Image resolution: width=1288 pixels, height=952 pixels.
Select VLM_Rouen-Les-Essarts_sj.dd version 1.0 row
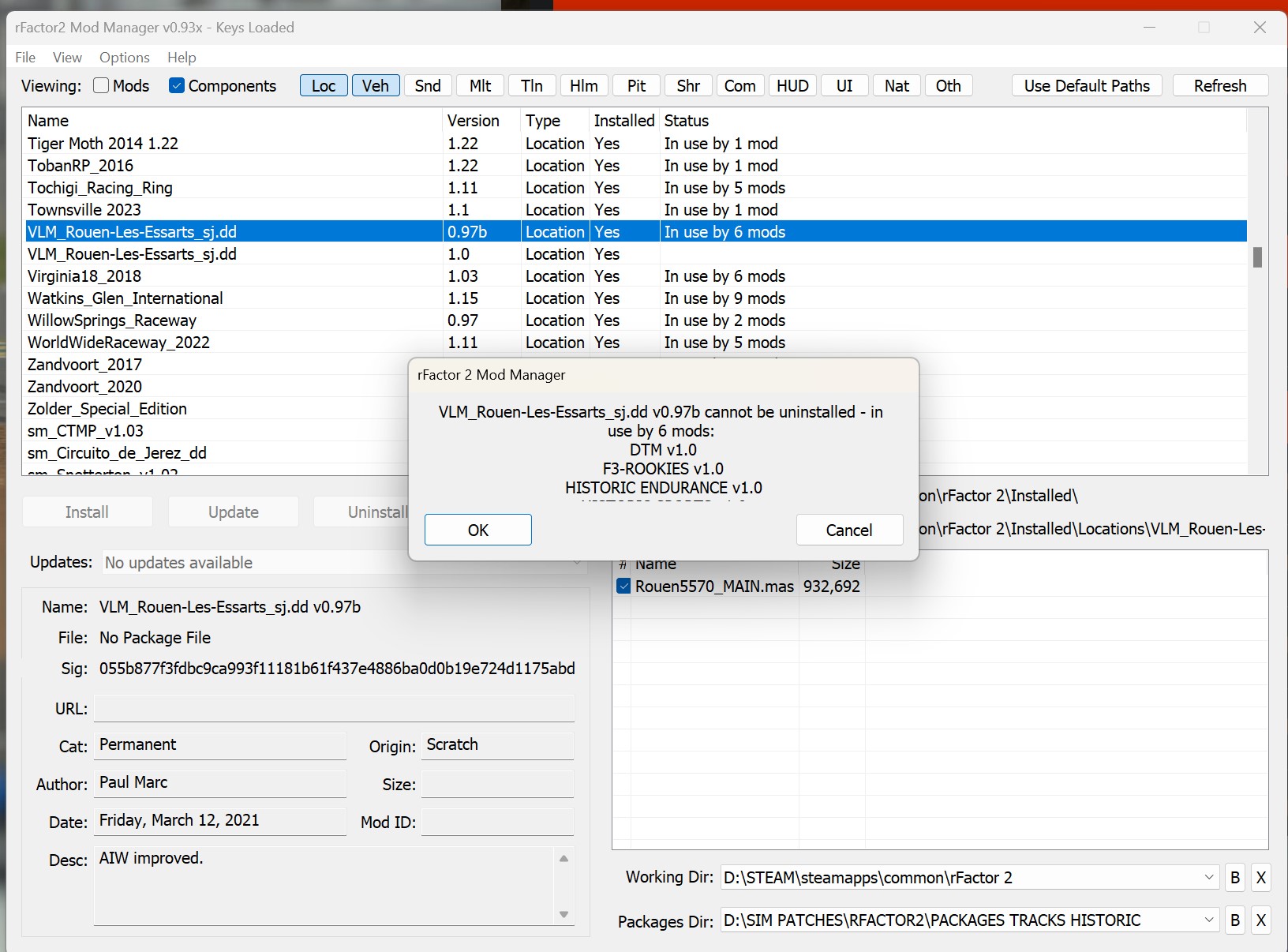click(x=635, y=254)
